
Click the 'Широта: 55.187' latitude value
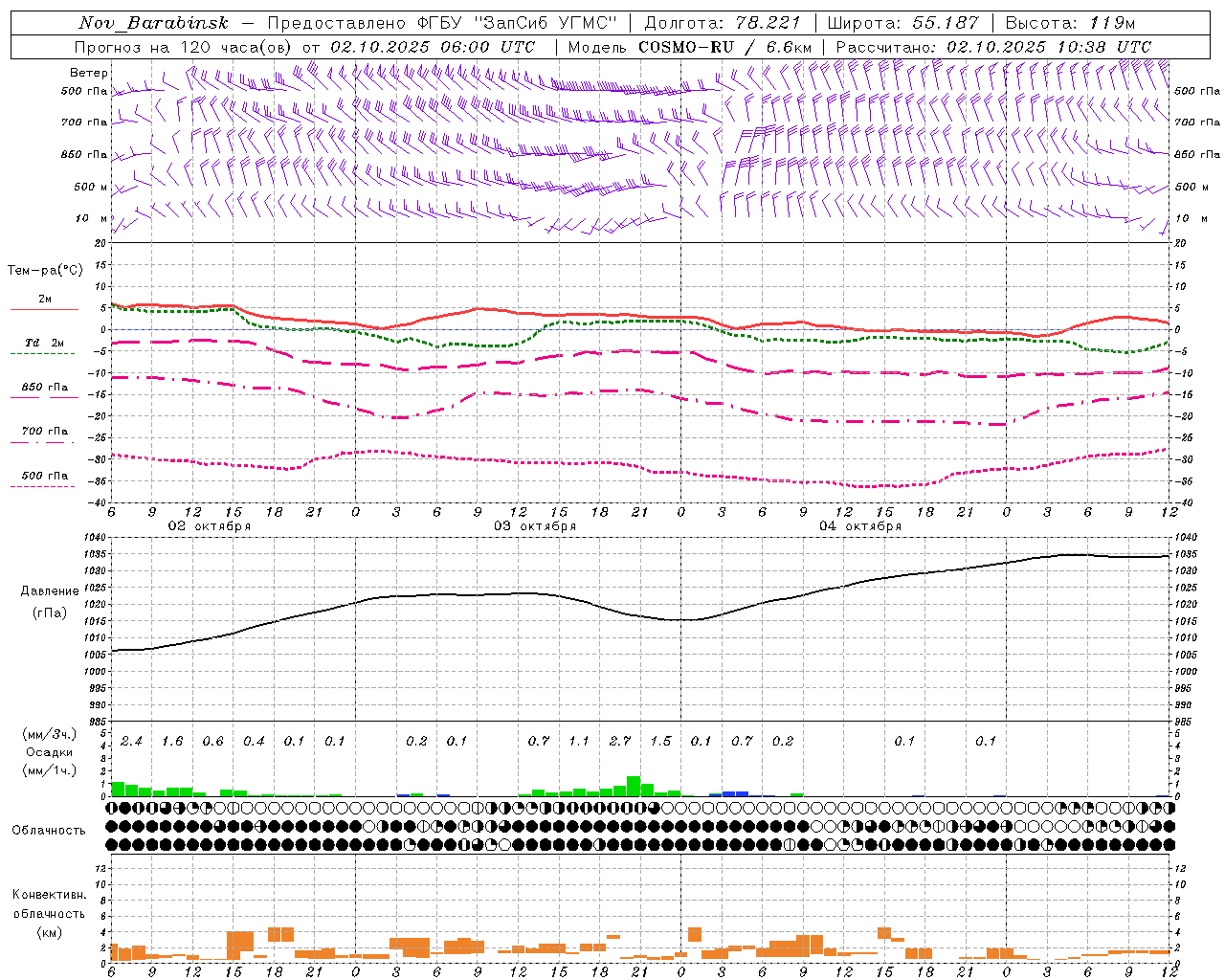coord(902,23)
